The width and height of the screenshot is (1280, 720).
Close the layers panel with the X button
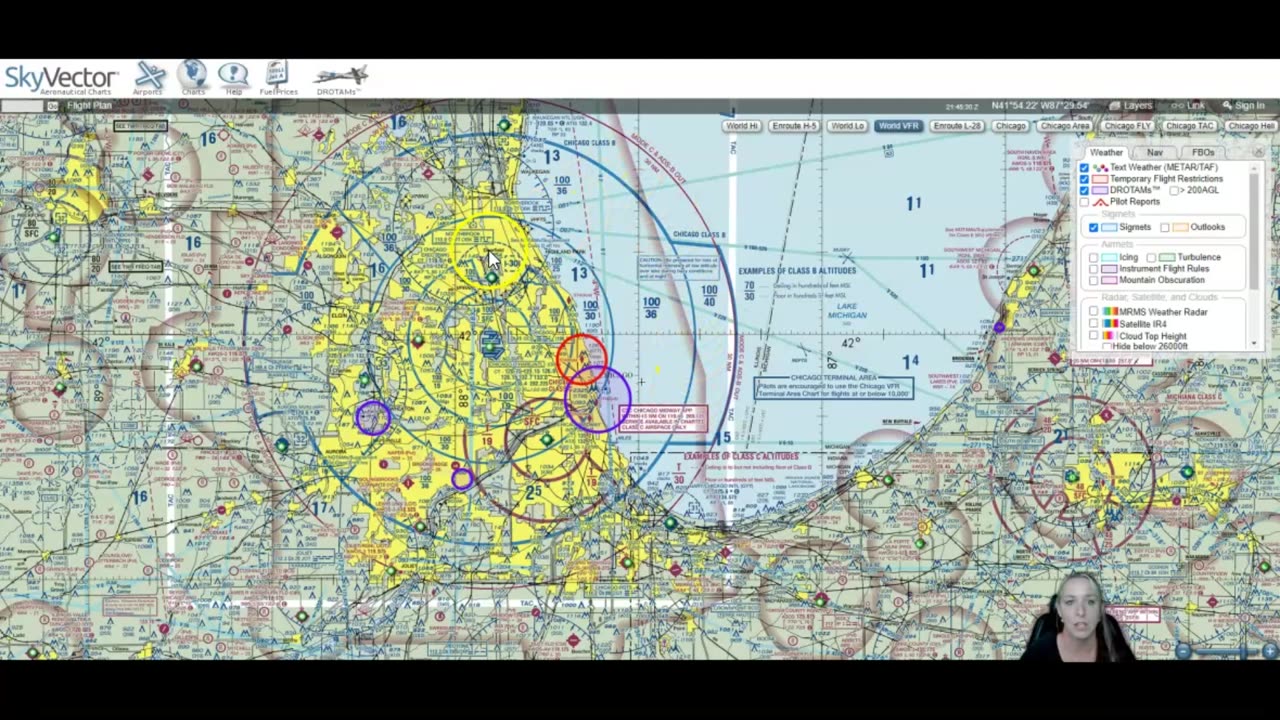(1258, 152)
